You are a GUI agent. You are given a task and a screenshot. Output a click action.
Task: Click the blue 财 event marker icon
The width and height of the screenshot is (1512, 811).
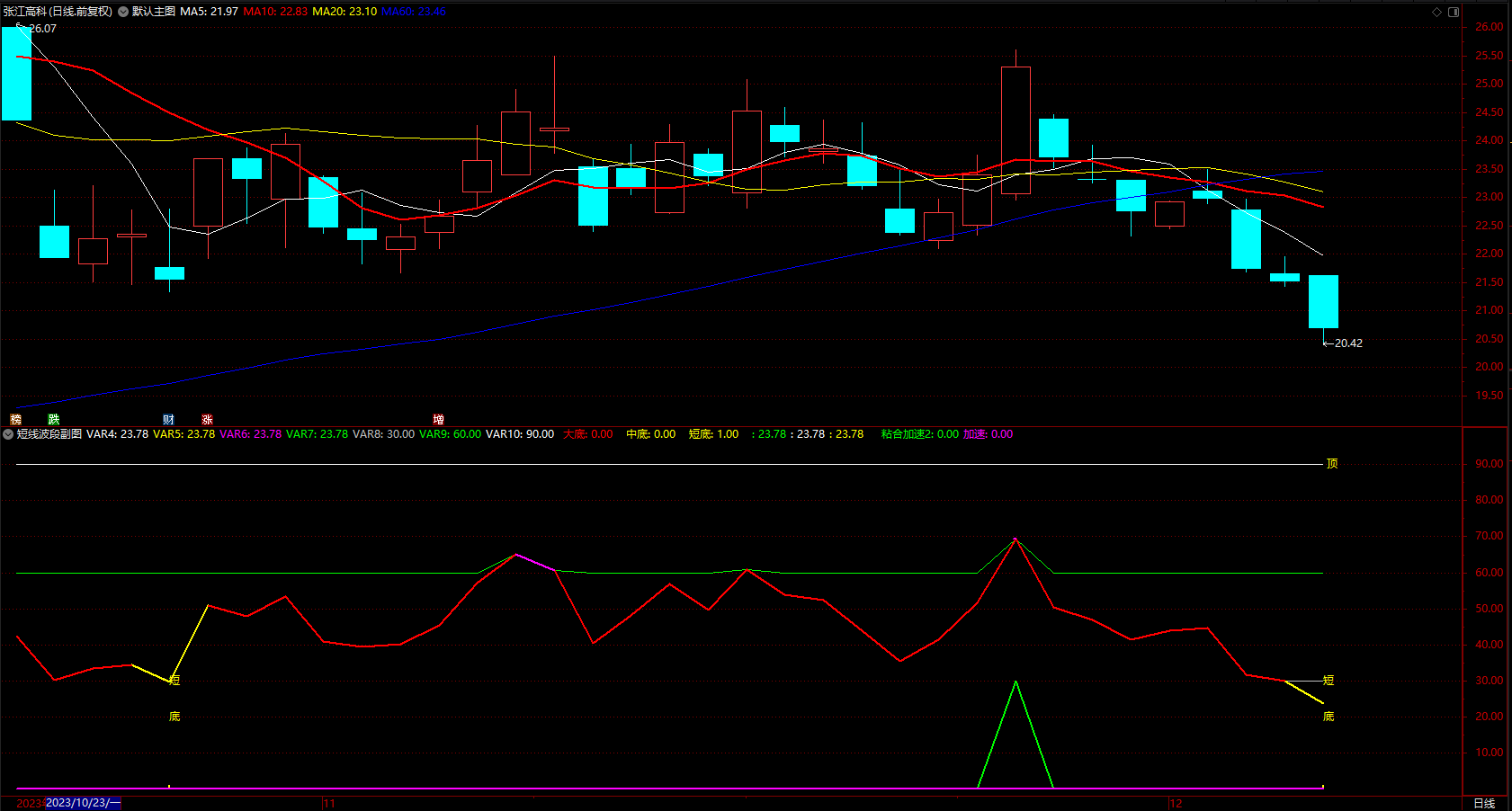(x=169, y=420)
